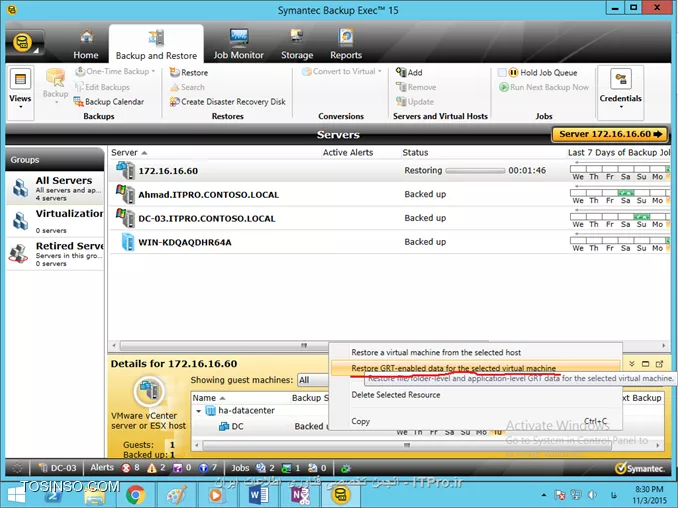Pop out details pane icon
Screen dimensions: 678x508
[659, 364]
